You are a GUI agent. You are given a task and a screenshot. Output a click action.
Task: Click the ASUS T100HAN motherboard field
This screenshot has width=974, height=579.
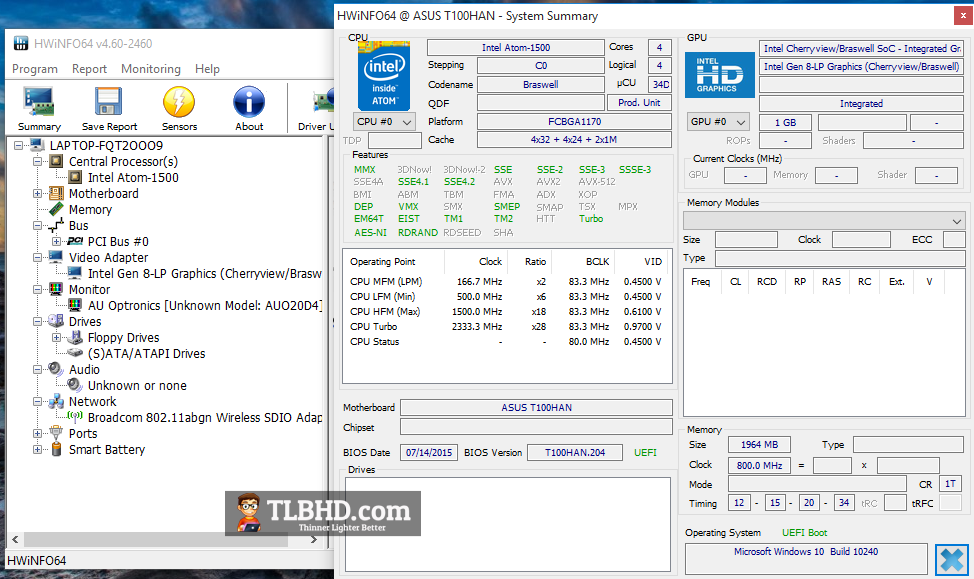pos(536,408)
